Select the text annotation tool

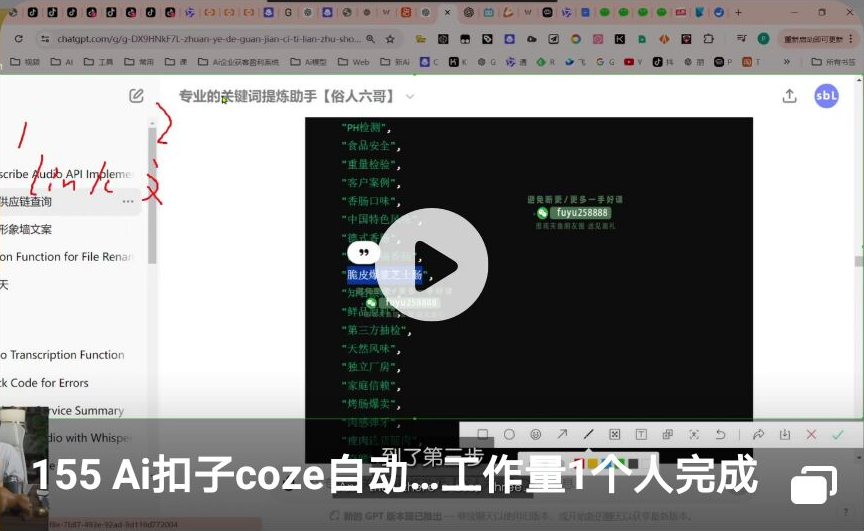tap(641, 435)
